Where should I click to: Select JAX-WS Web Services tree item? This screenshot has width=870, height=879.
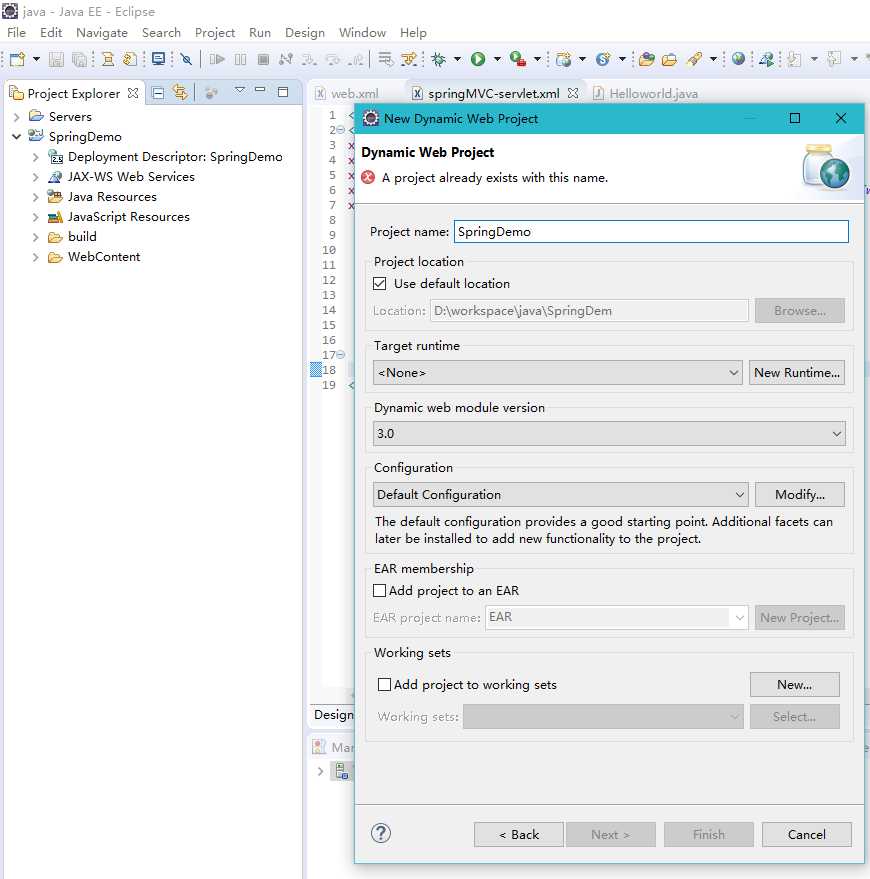[x=131, y=177]
